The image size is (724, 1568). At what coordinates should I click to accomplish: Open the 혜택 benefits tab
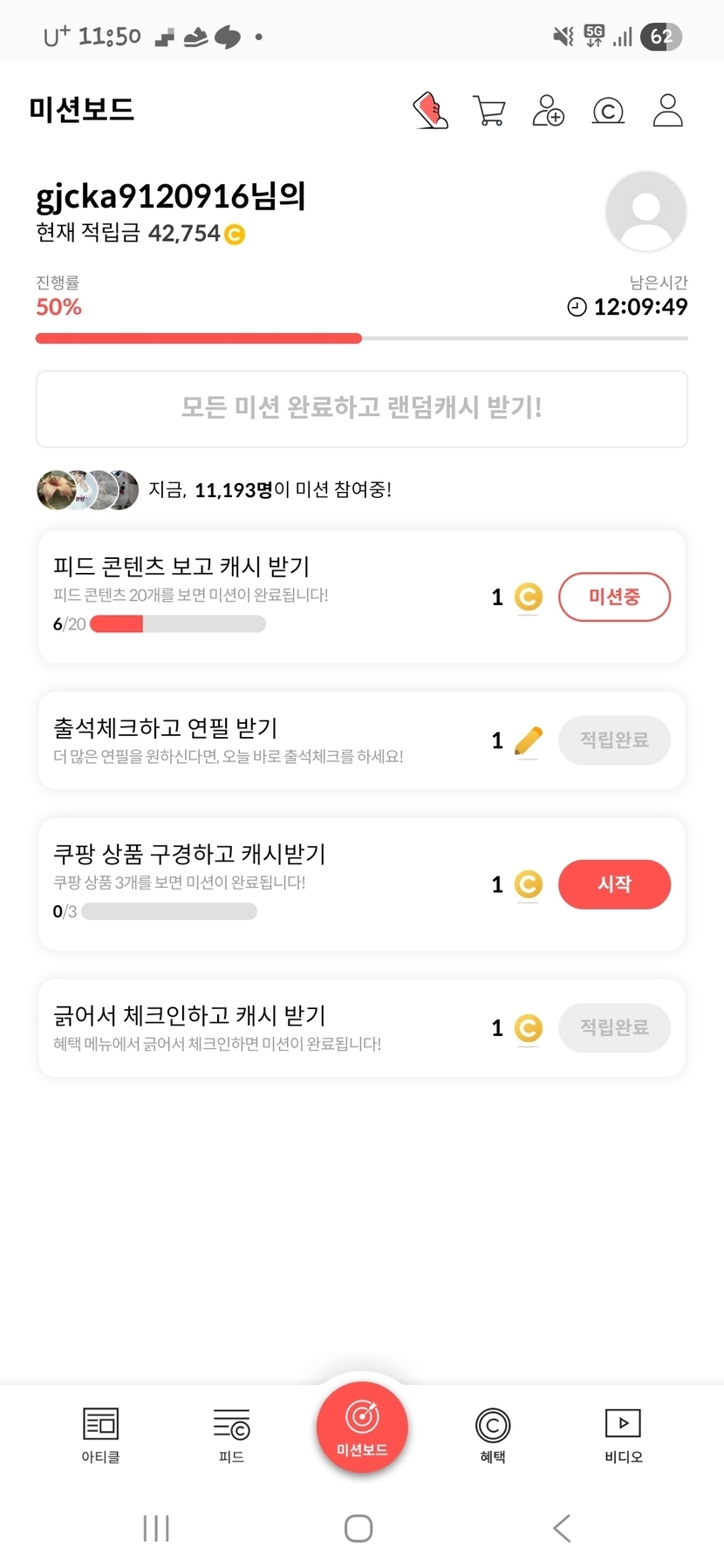tap(493, 1435)
